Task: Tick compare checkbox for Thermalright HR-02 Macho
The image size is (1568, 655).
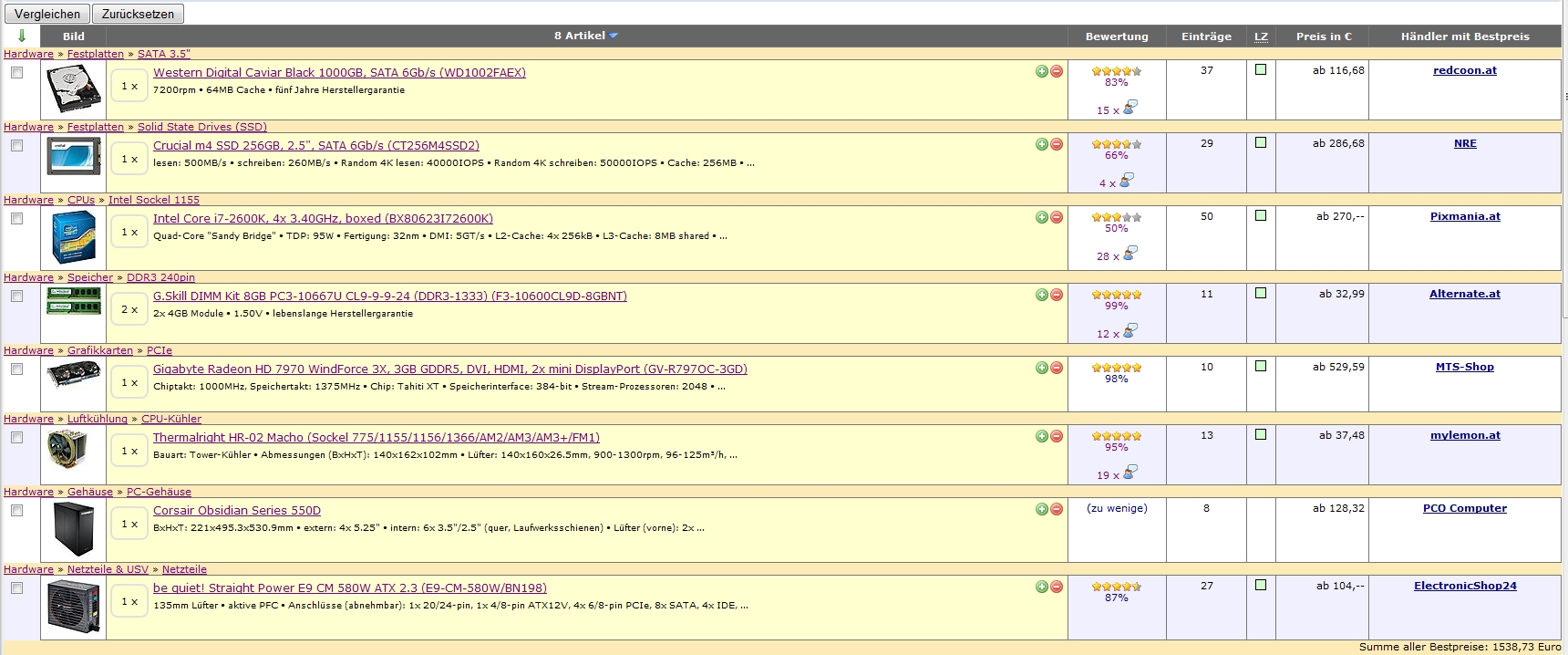Action: point(16,437)
